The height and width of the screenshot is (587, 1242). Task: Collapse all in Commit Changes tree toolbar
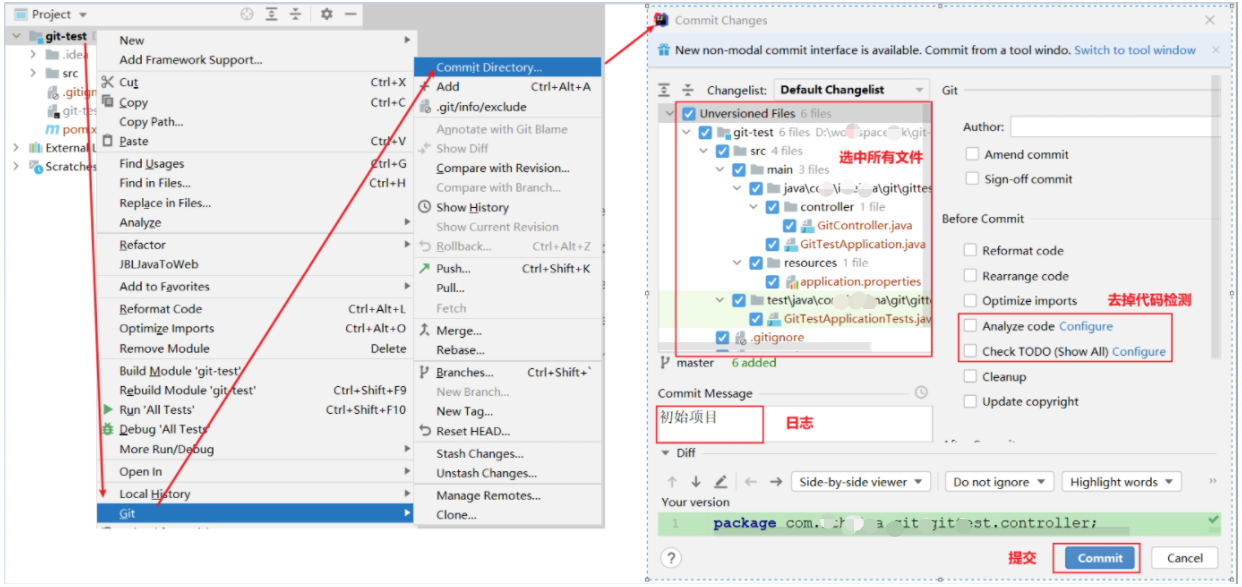(687, 89)
